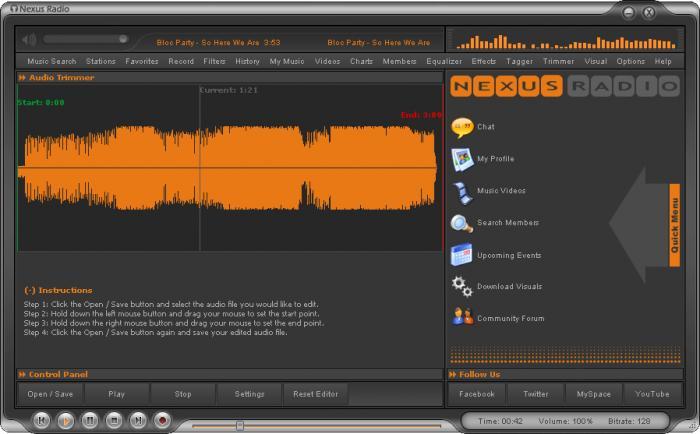Click the Download Visuals label
The image size is (700, 434).
(x=509, y=287)
